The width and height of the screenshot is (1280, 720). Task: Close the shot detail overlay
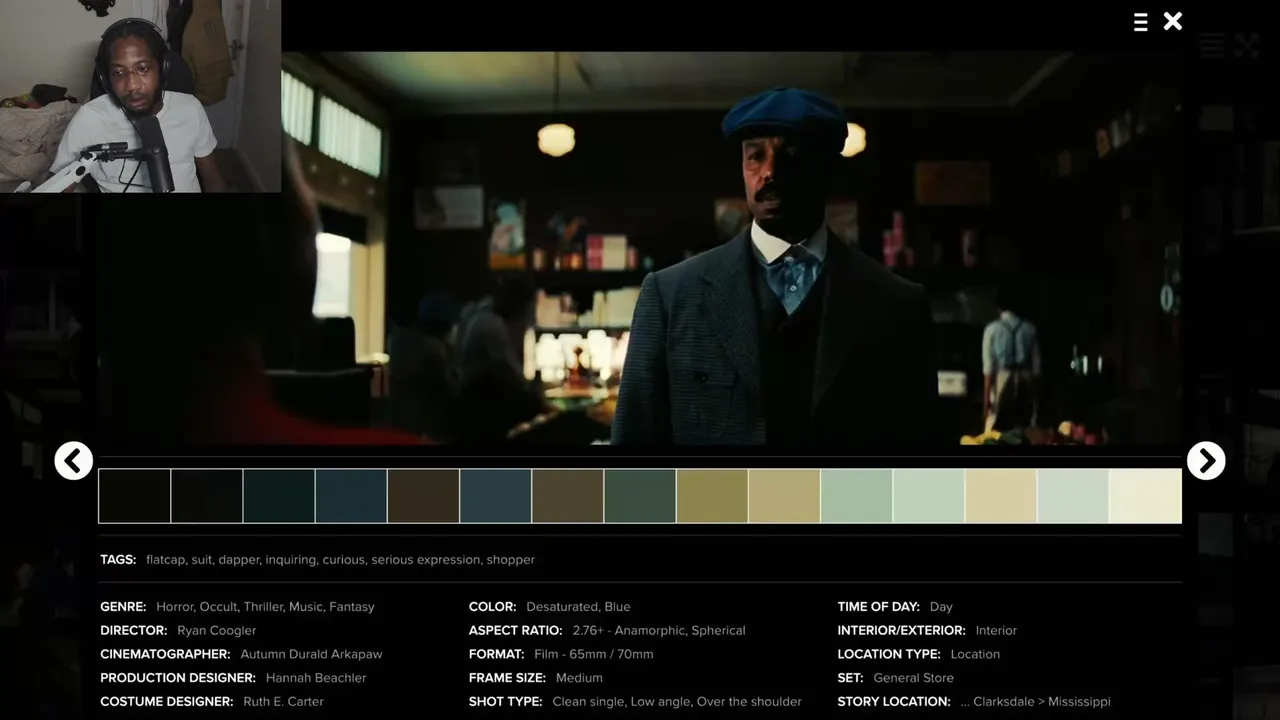pyautogui.click(x=1173, y=21)
